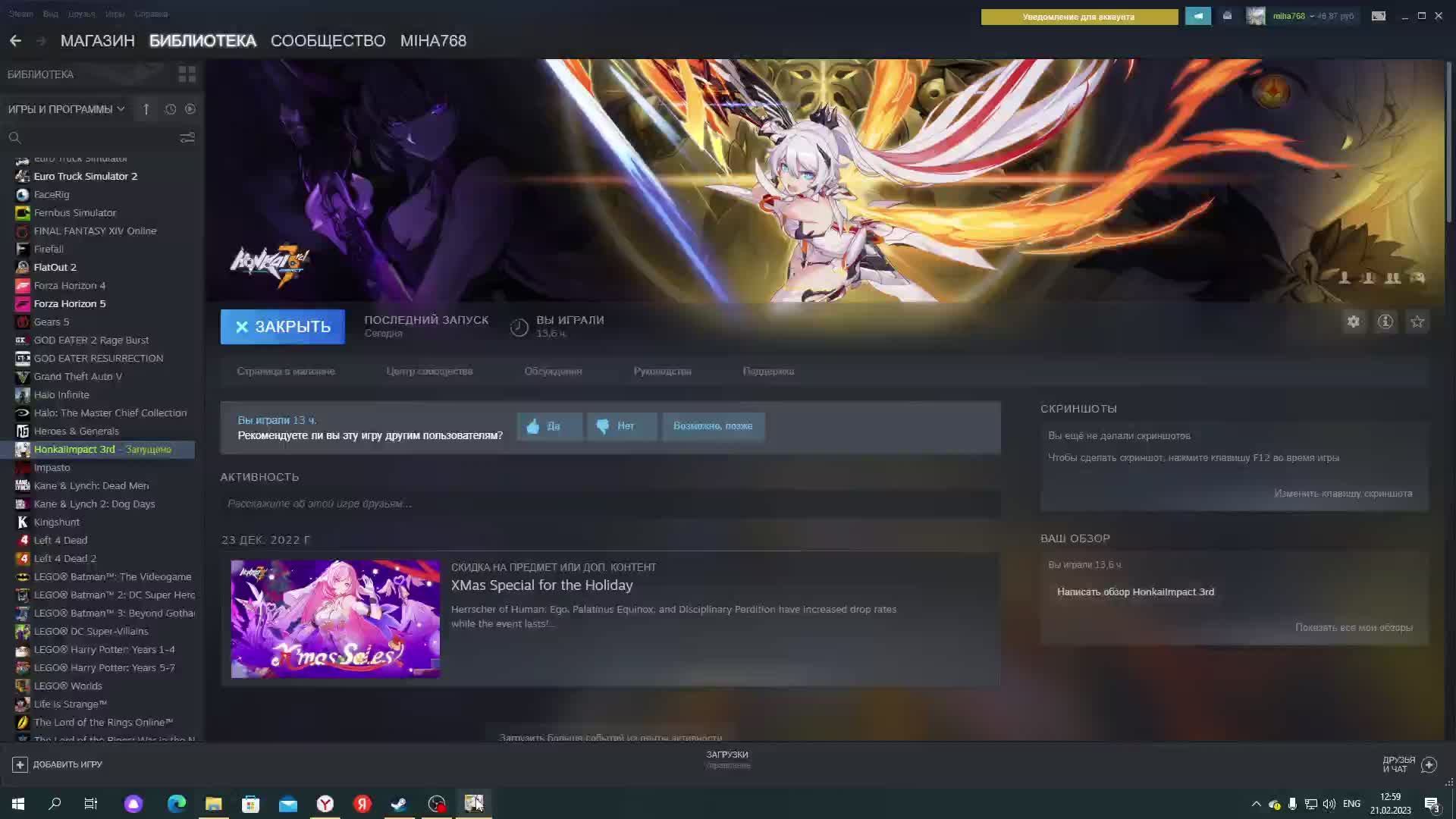Open library advanced filter sliders icon
This screenshot has height=819, width=1456.
[187, 137]
